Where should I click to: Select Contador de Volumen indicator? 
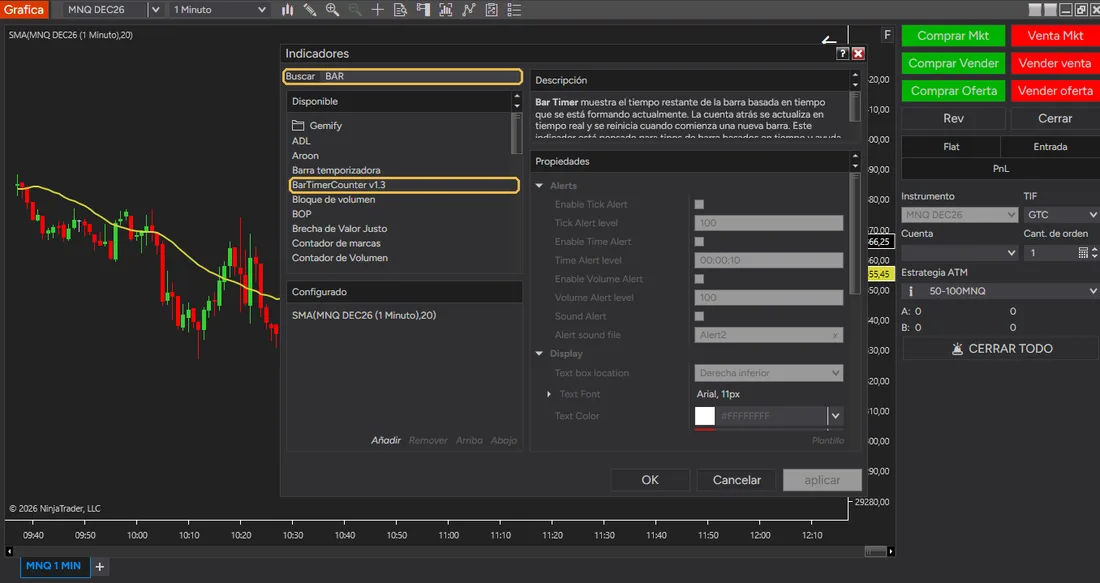click(x=340, y=258)
